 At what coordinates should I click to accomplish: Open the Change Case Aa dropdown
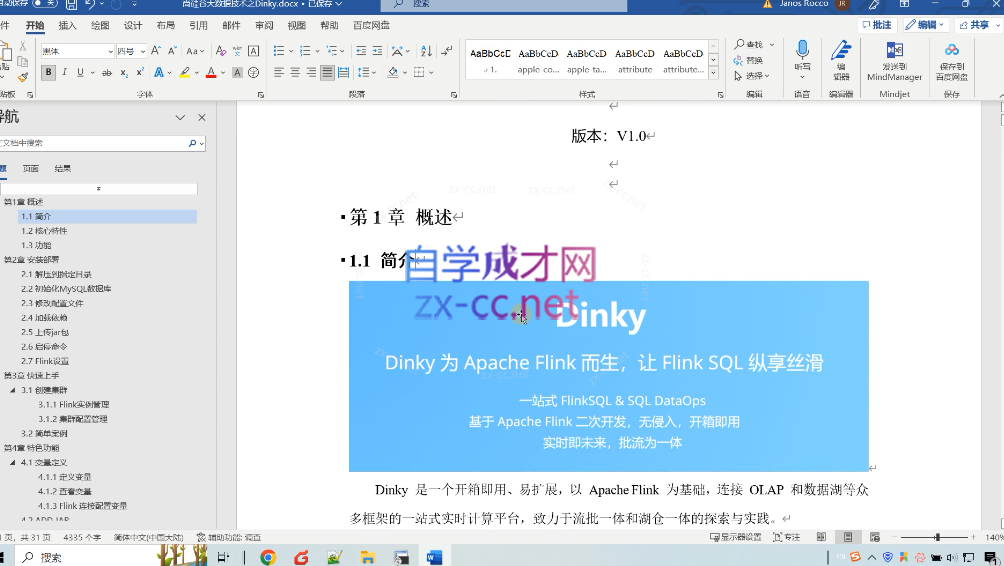click(195, 51)
